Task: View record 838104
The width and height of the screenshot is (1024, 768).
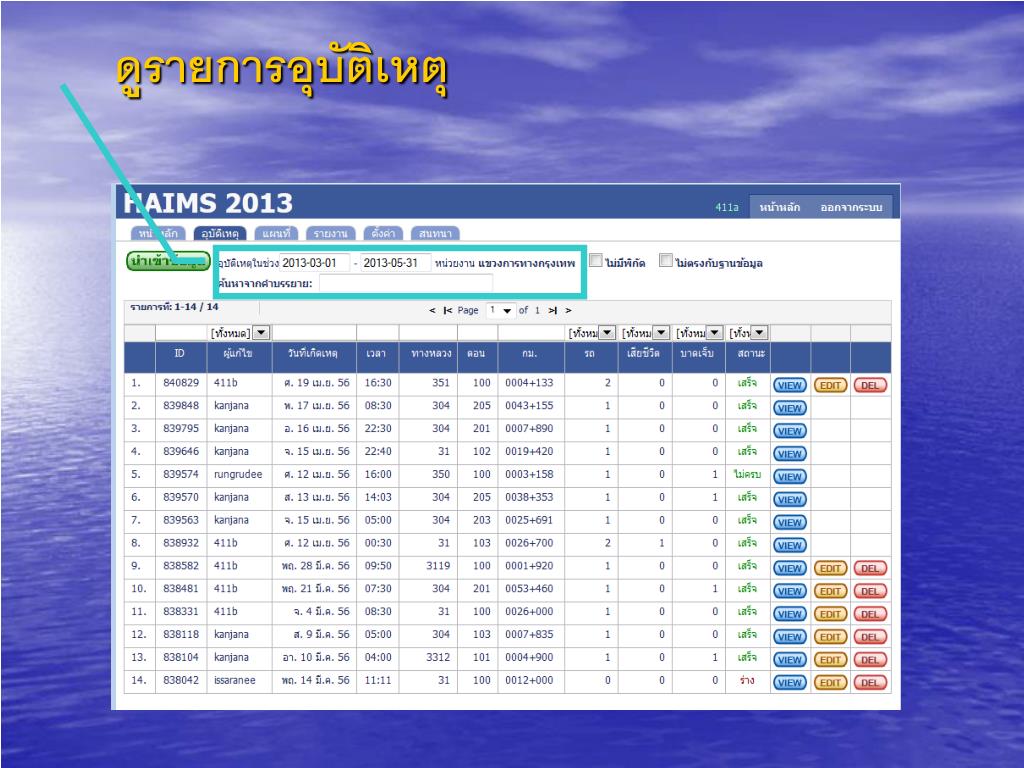Action: (790, 660)
